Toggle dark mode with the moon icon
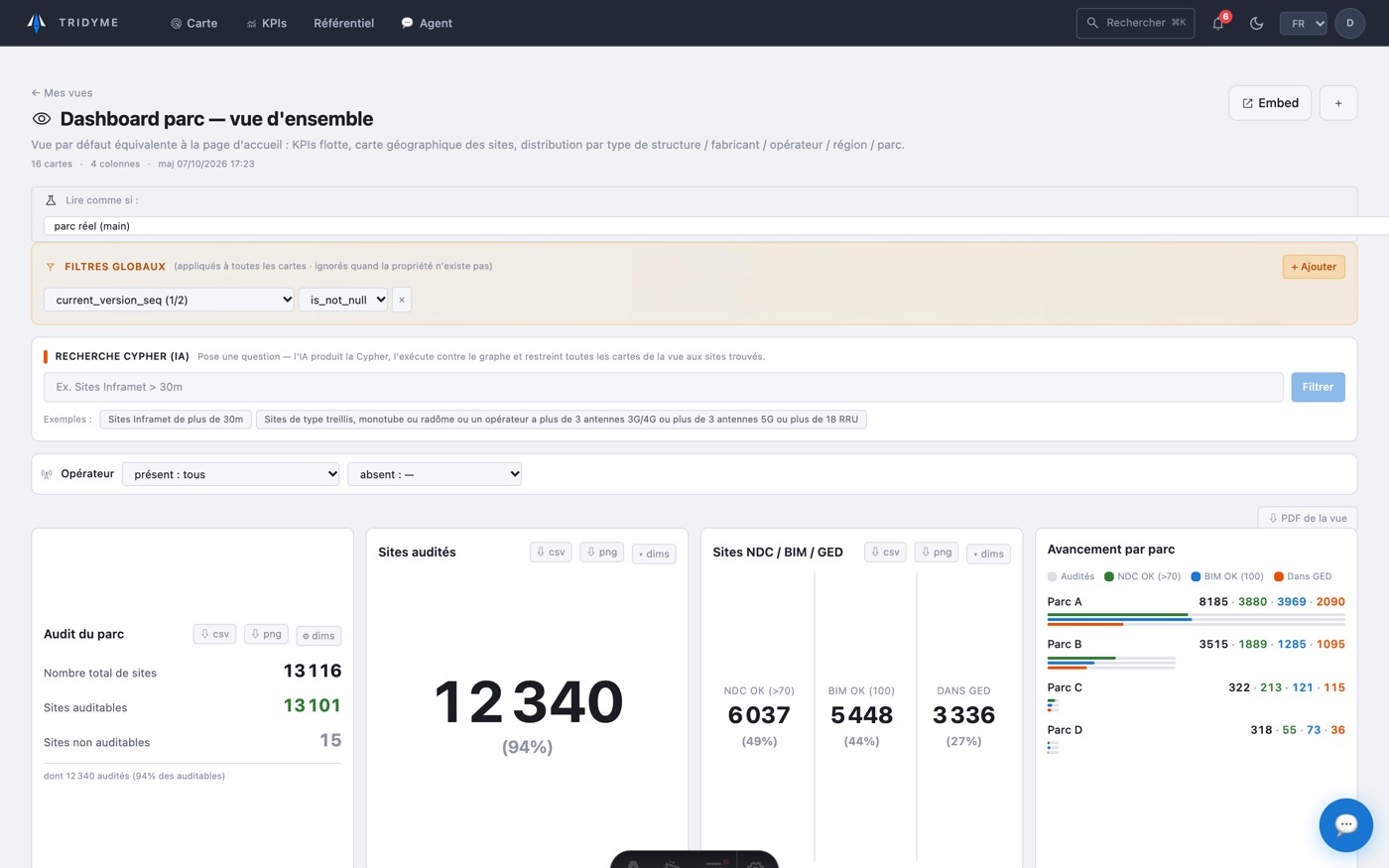 [x=1257, y=23]
